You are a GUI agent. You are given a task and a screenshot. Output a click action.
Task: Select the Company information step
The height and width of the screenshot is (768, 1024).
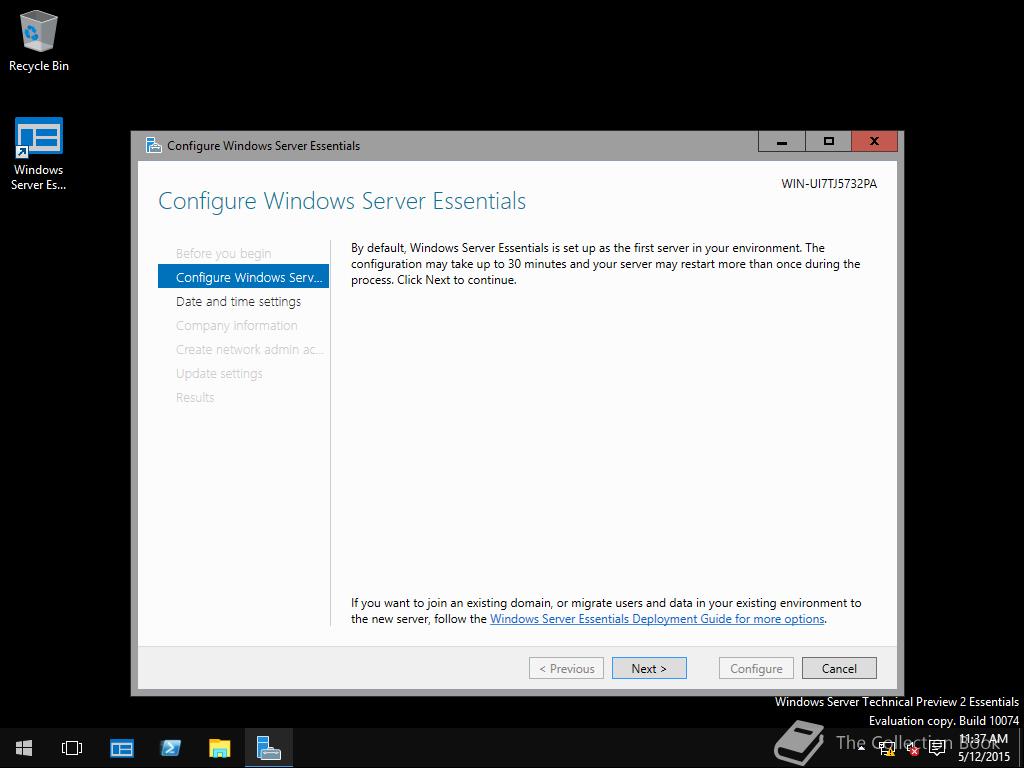[236, 325]
